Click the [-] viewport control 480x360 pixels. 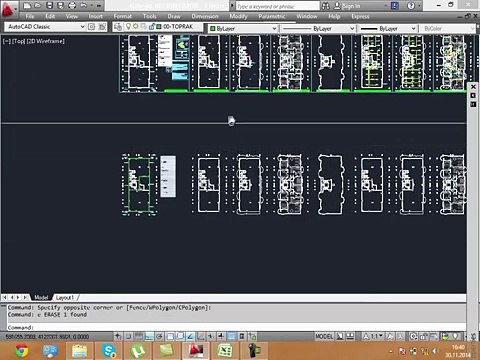tap(7, 41)
